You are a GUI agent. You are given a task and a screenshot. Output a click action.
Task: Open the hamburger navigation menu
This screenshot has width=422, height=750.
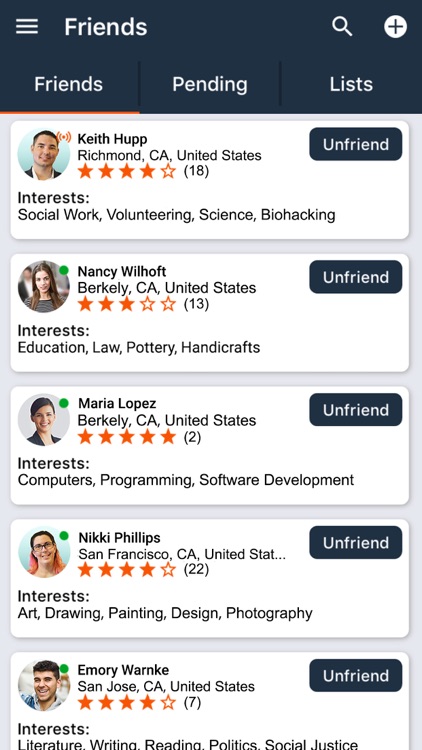point(27,26)
